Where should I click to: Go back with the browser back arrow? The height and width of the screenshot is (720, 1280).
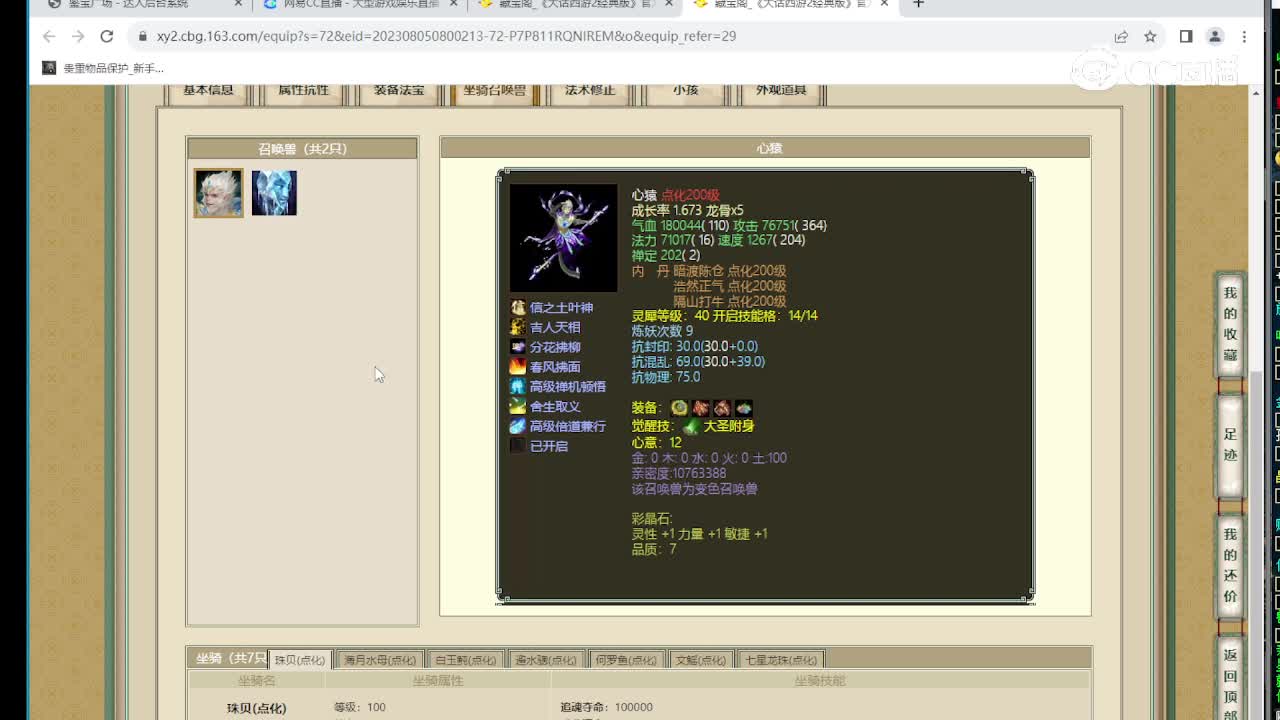(x=49, y=36)
